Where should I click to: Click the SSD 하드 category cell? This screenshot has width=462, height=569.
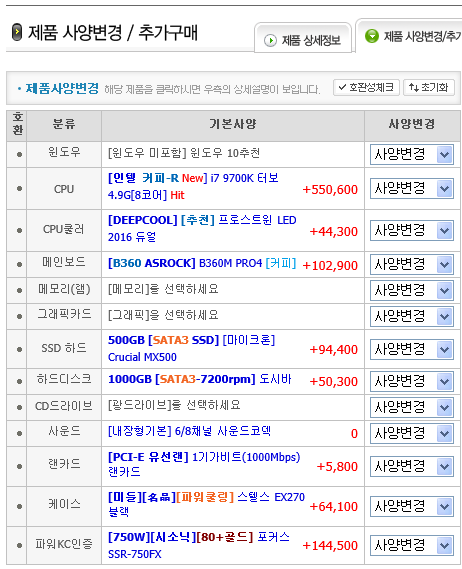tap(64, 348)
